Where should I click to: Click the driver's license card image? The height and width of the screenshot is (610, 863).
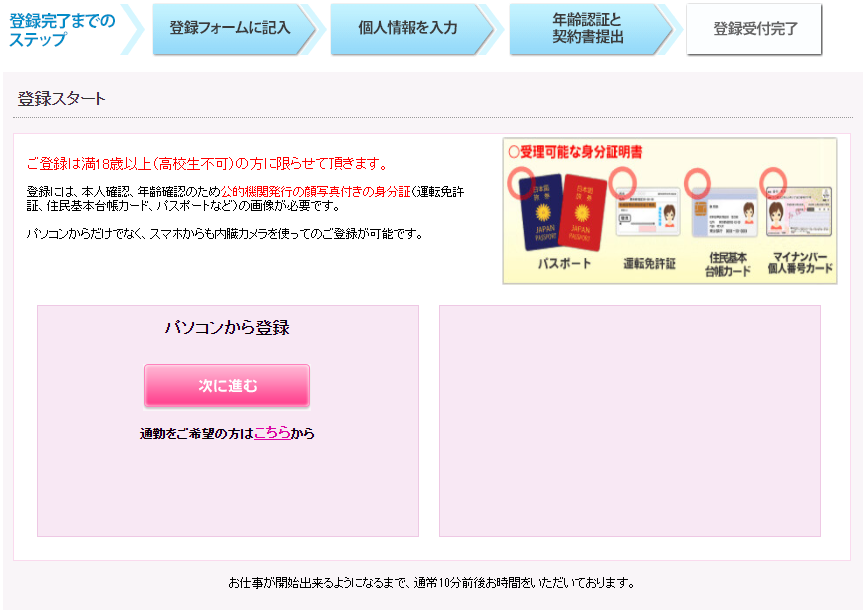(648, 213)
